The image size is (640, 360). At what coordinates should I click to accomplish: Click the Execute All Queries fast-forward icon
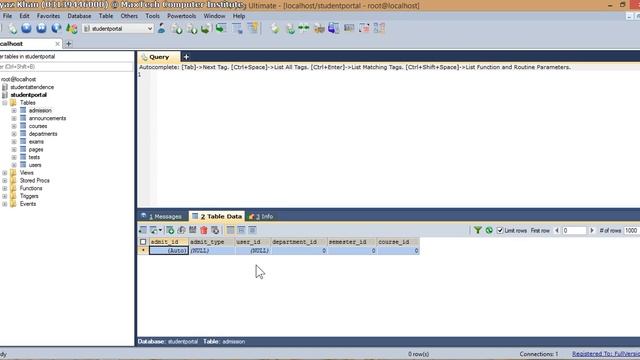coord(41,28)
